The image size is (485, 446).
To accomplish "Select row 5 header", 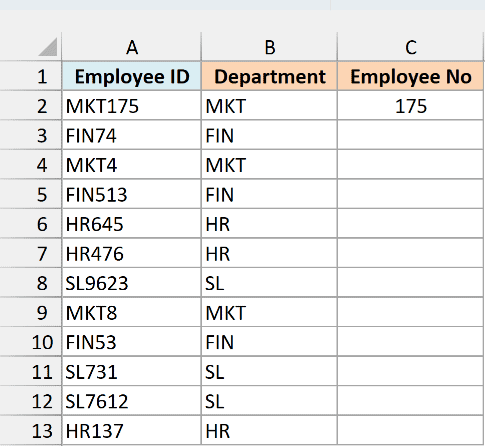I will pos(31,194).
